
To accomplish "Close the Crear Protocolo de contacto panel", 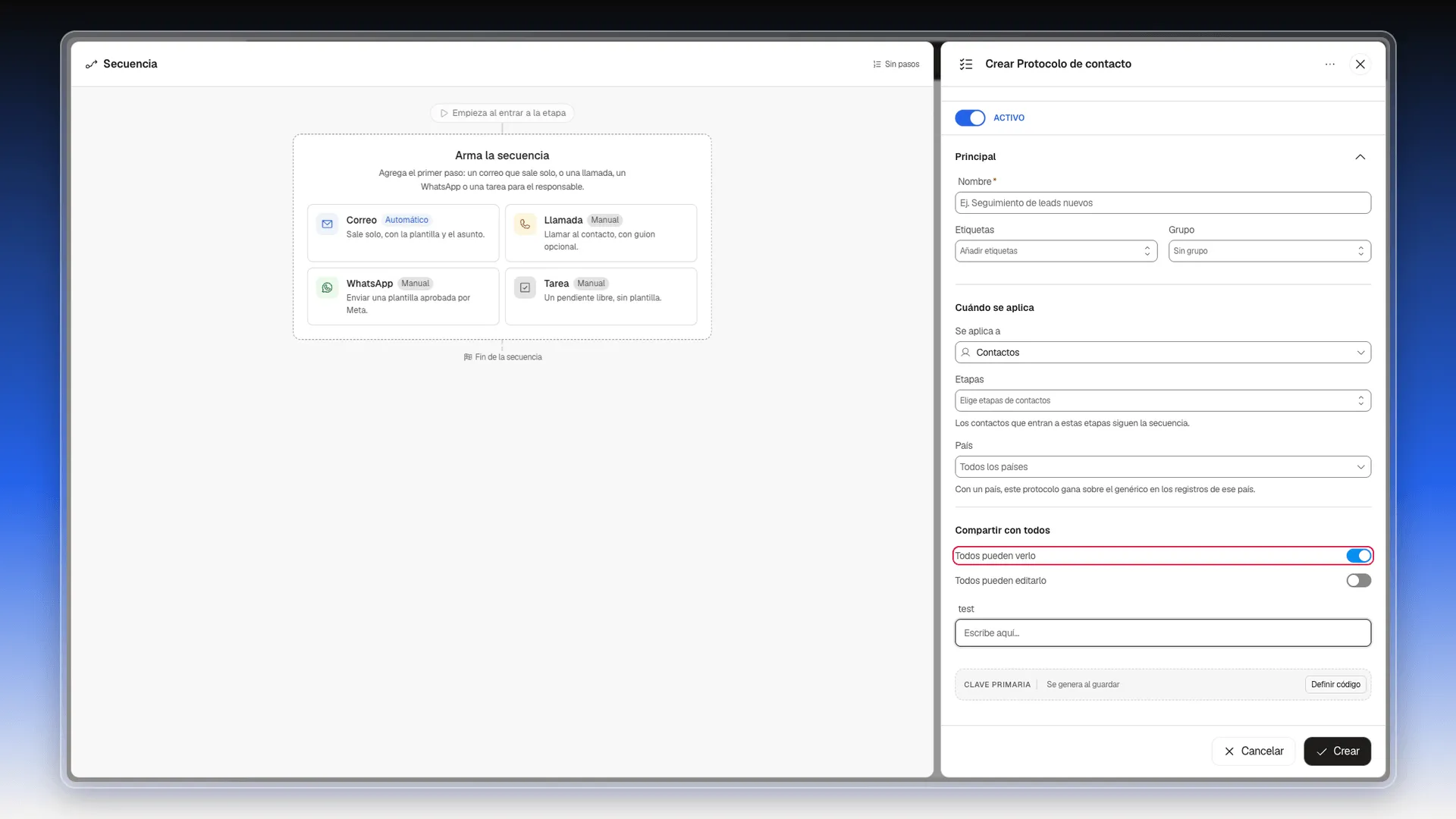I will [x=1360, y=64].
